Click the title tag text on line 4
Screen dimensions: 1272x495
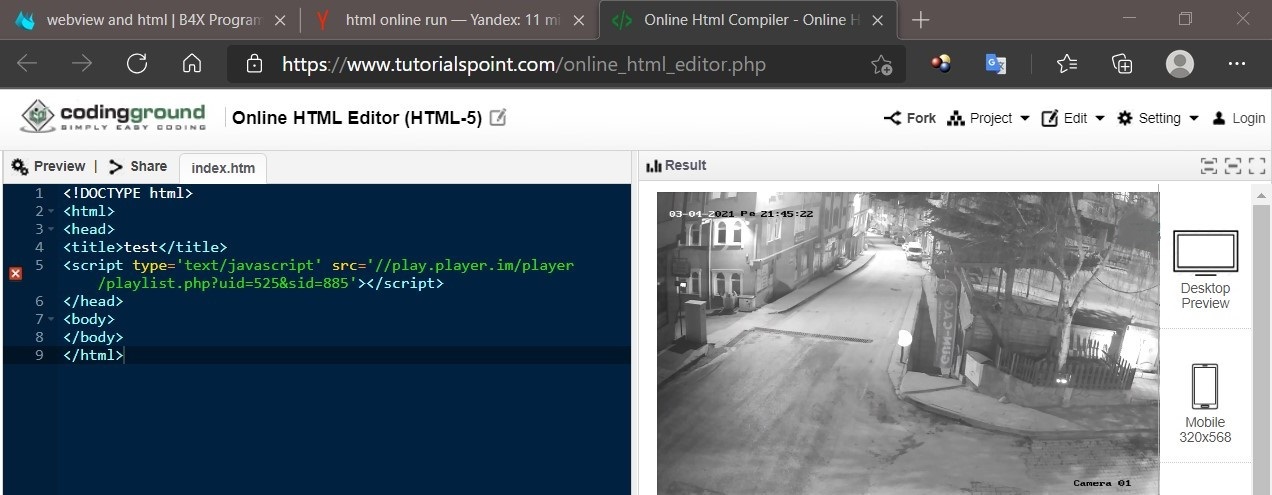[145, 247]
